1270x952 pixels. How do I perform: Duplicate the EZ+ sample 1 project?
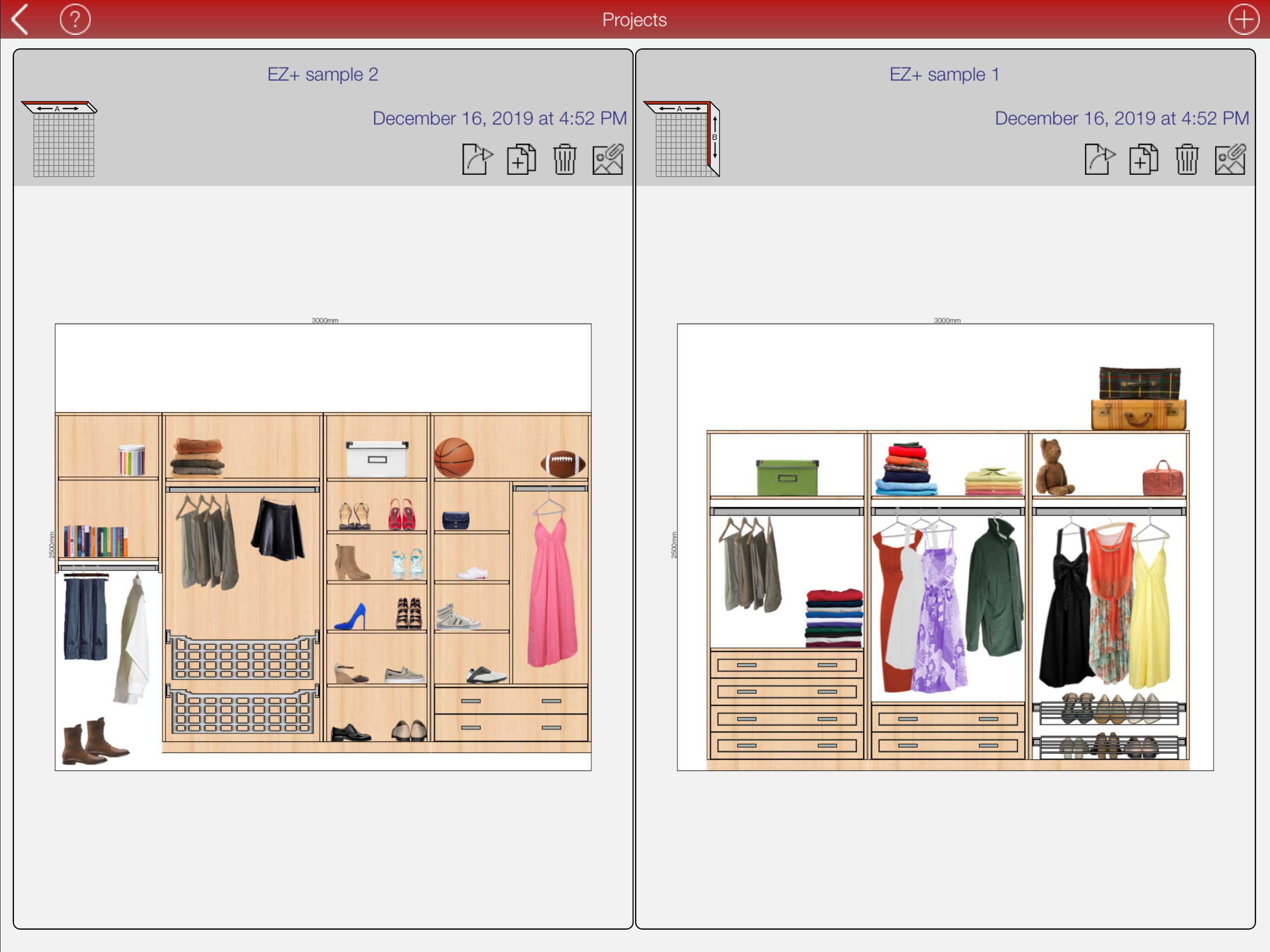pos(1144,159)
